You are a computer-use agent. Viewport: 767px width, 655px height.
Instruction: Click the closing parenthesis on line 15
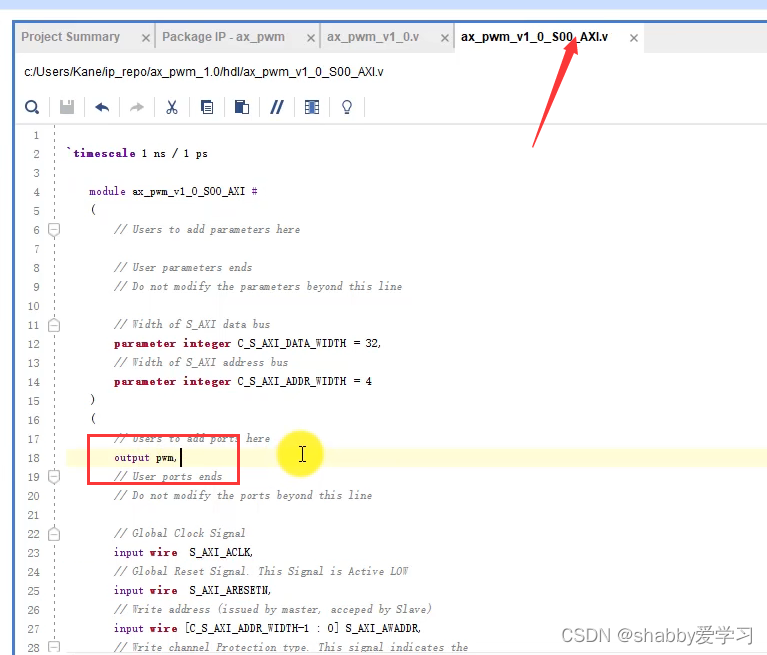point(92,400)
